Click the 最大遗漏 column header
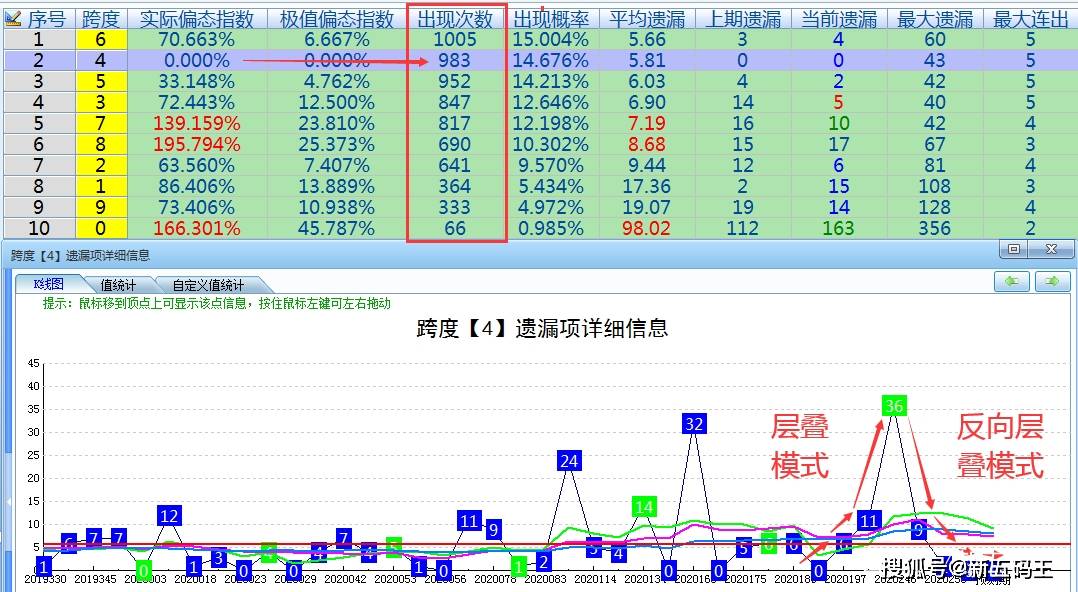Screen dimensions: 1078x592 pyautogui.click(x=934, y=19)
